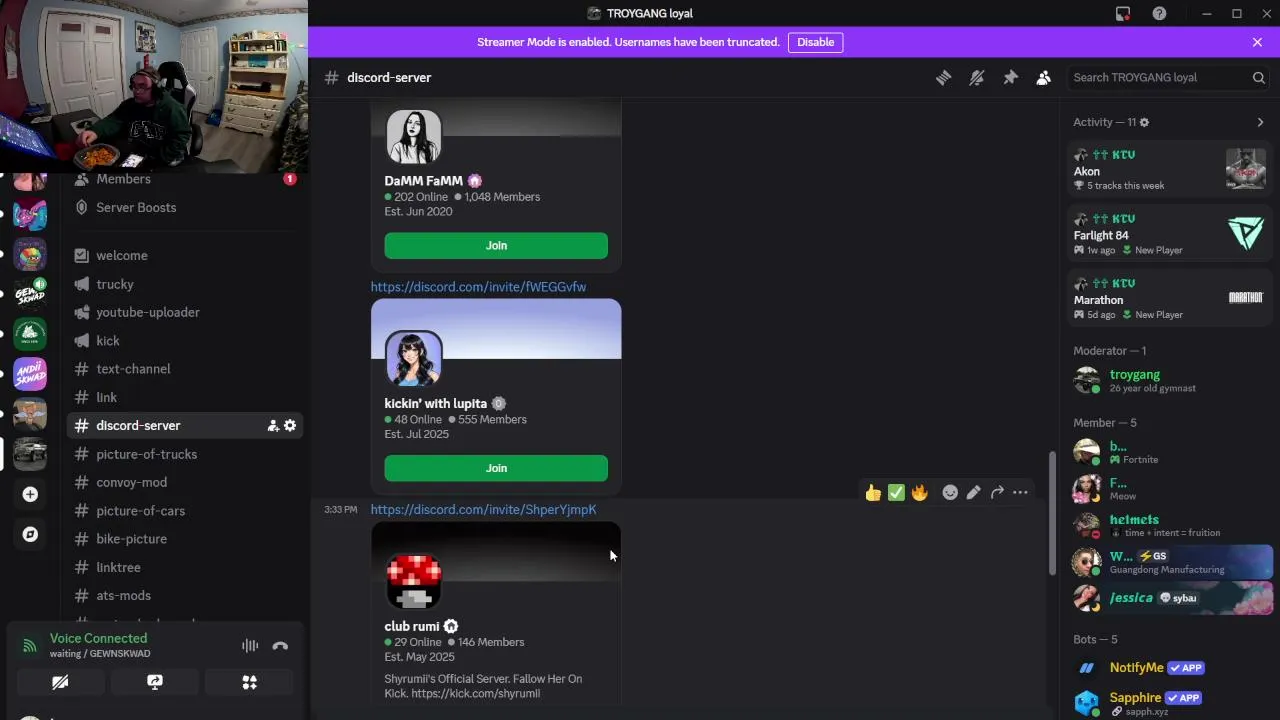View moderator troygang's profile

(x=1169, y=381)
